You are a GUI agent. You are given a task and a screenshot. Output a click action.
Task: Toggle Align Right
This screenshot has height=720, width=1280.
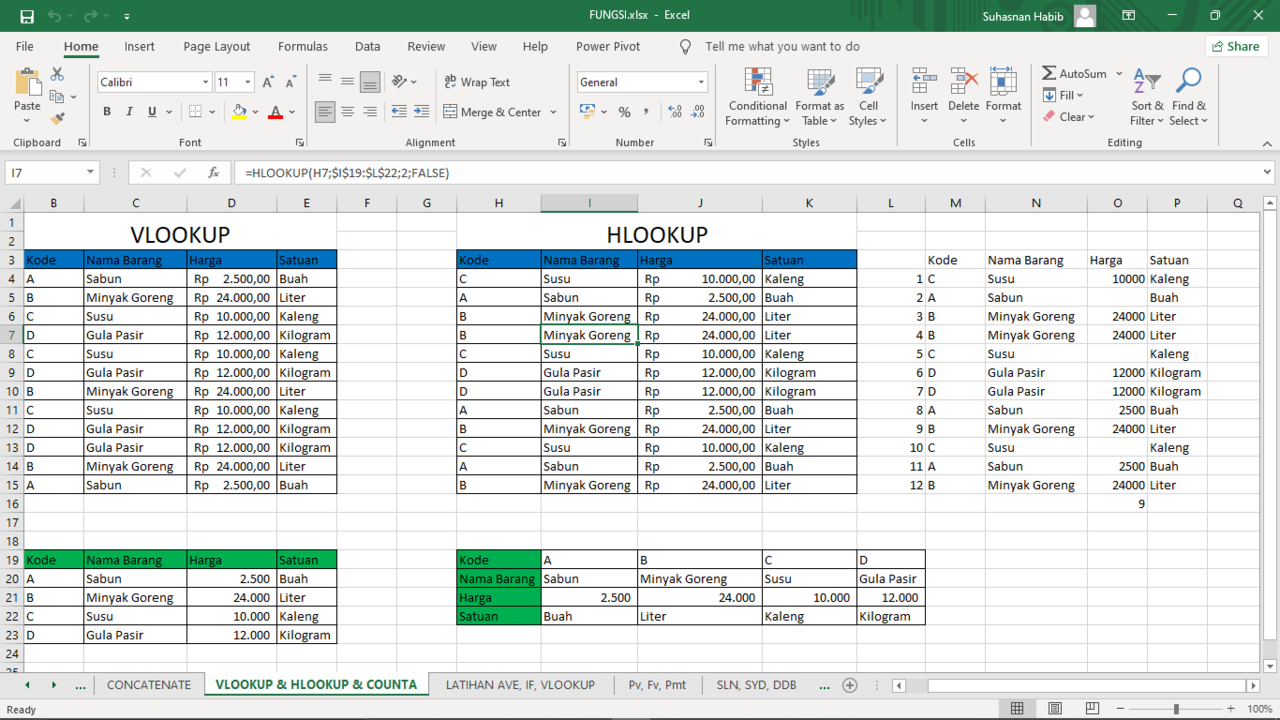(x=370, y=112)
